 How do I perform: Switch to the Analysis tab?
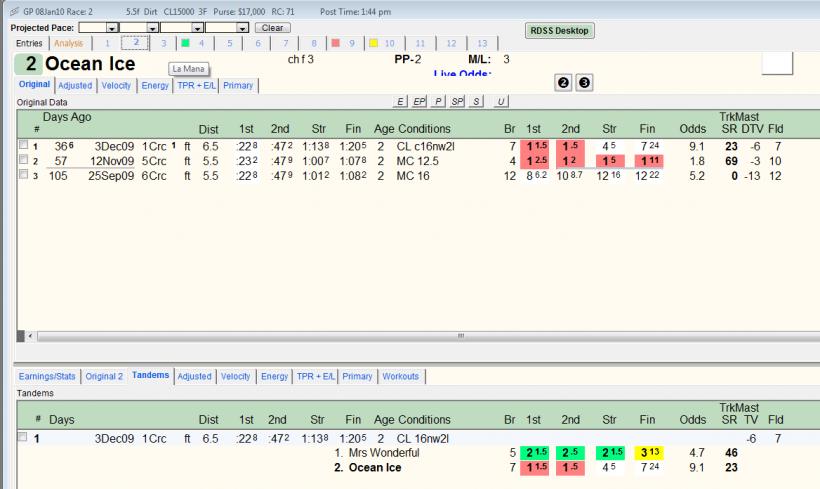(x=69, y=43)
